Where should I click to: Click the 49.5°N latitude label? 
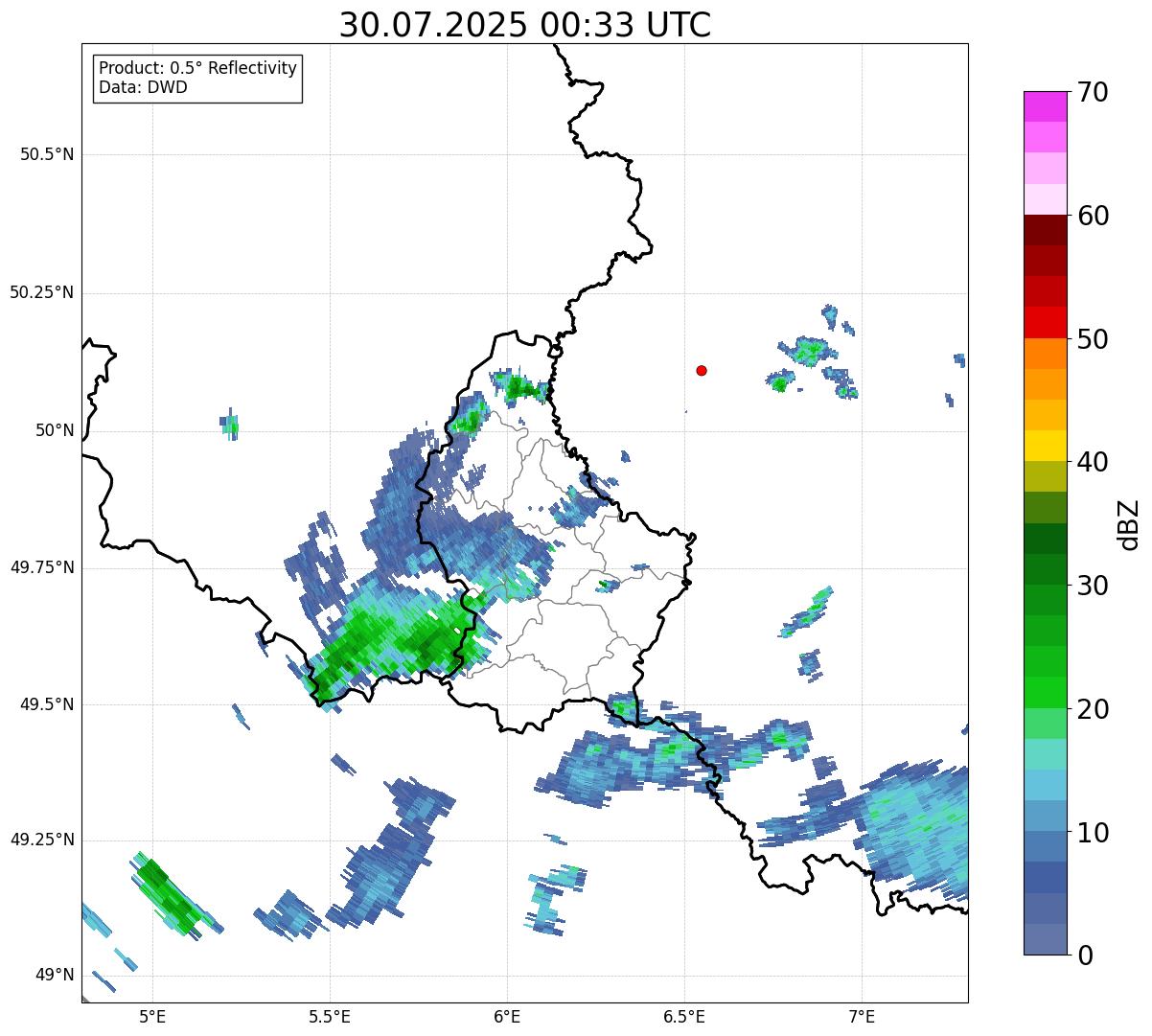coord(46,704)
